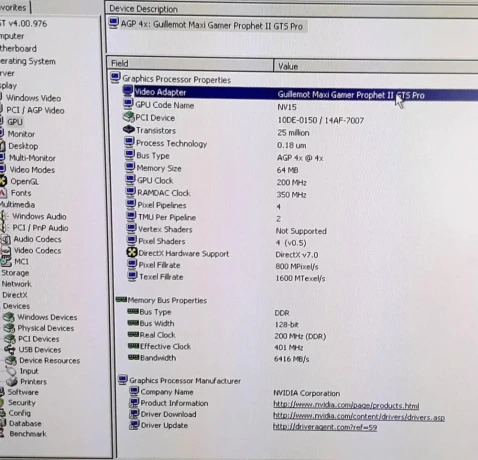Screen dimensions: 478x460
Task: Open the Device Resources page
Action: pyautogui.click(x=49, y=360)
